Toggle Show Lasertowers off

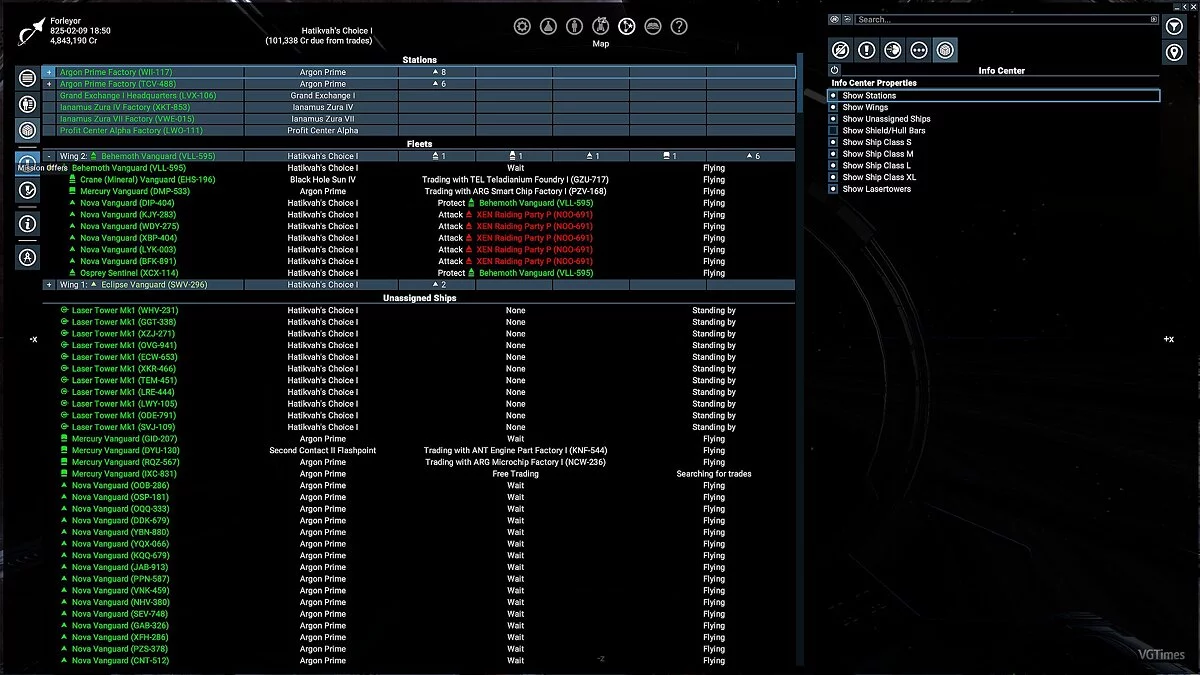(833, 188)
